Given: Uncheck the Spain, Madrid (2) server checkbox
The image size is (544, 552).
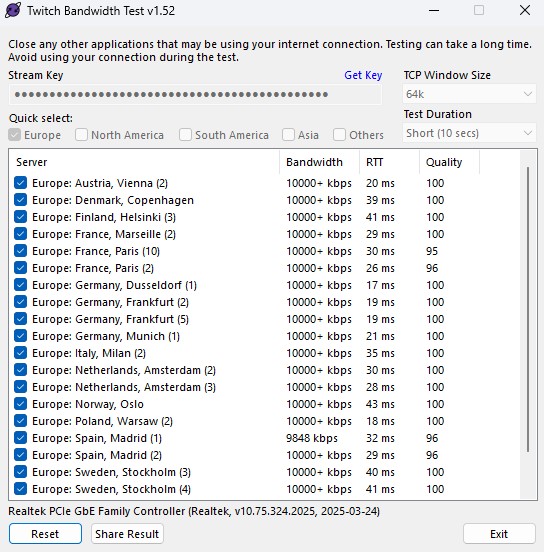Looking at the screenshot, I should pyautogui.click(x=20, y=455).
